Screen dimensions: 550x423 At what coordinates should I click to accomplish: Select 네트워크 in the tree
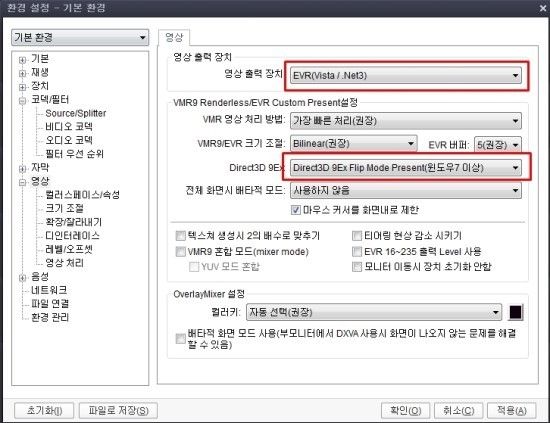[49, 290]
